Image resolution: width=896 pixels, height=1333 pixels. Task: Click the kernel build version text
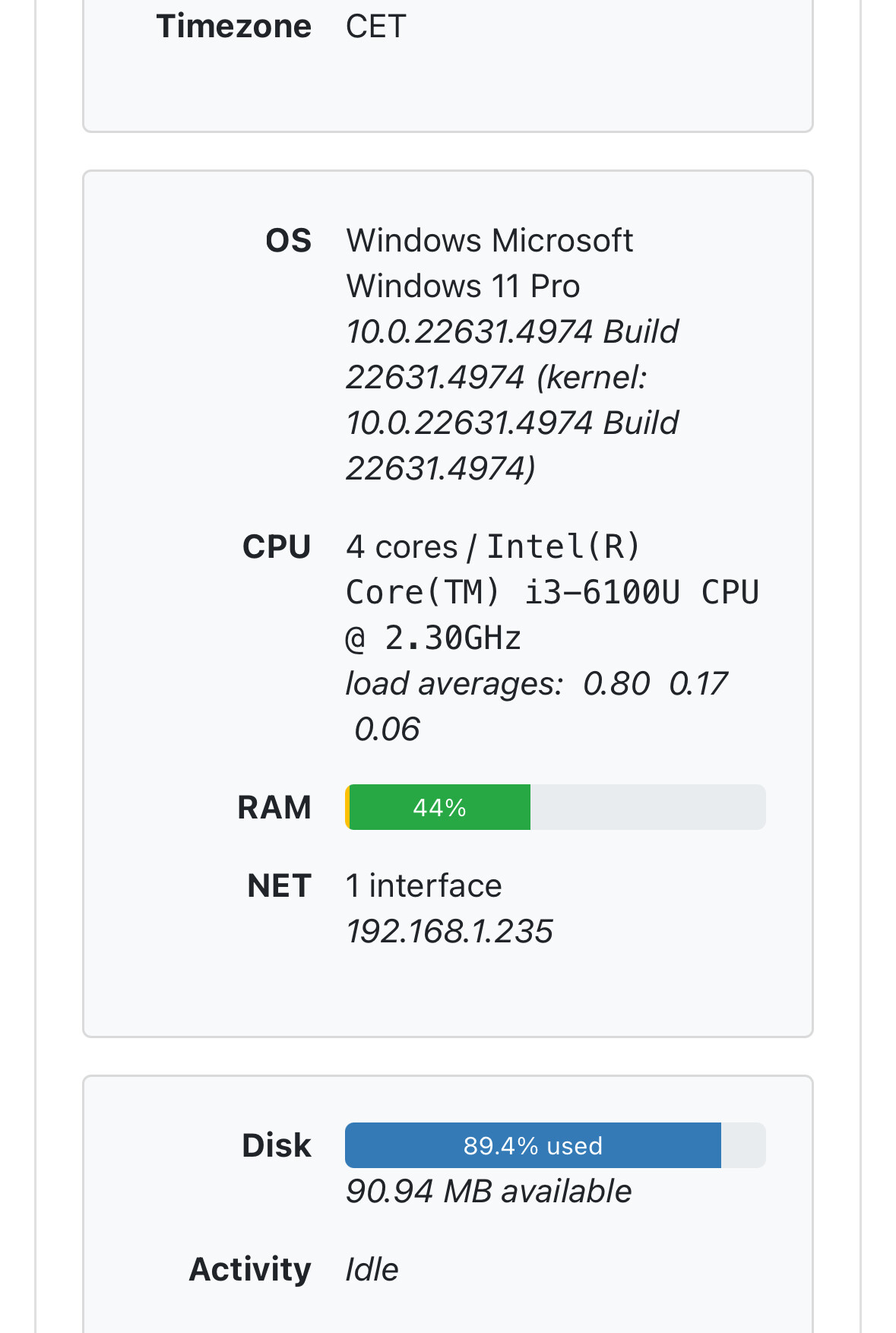511,422
